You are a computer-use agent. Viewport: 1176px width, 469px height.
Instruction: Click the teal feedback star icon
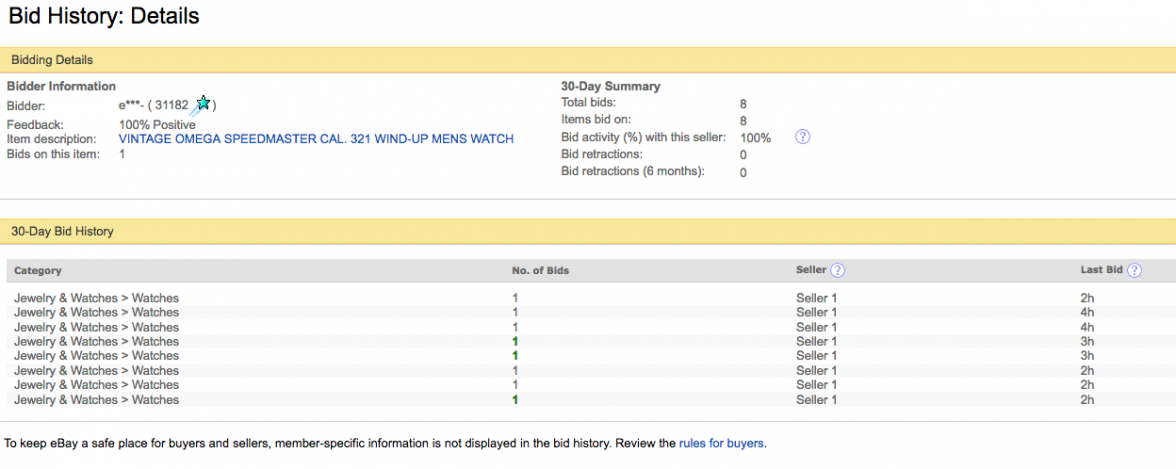[203, 103]
